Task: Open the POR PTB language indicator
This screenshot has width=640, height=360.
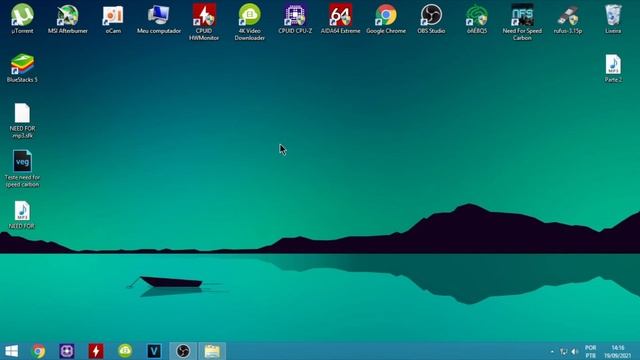Action: (x=591, y=351)
